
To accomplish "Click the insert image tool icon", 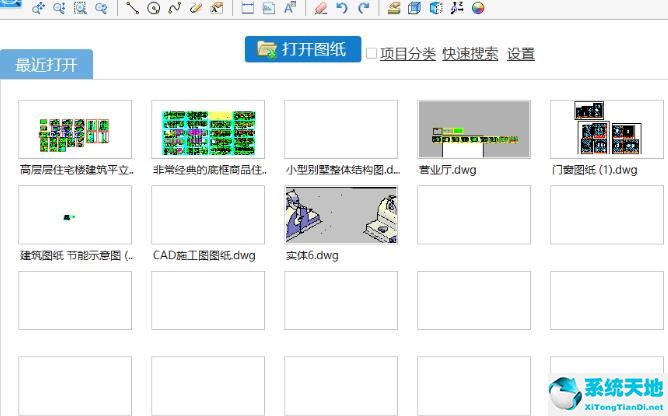I will pyautogui.click(x=268, y=8).
